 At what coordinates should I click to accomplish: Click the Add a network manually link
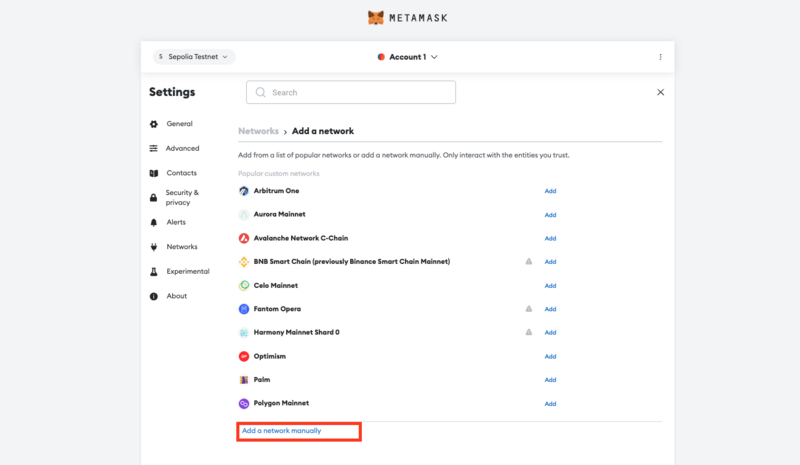[x=282, y=431]
